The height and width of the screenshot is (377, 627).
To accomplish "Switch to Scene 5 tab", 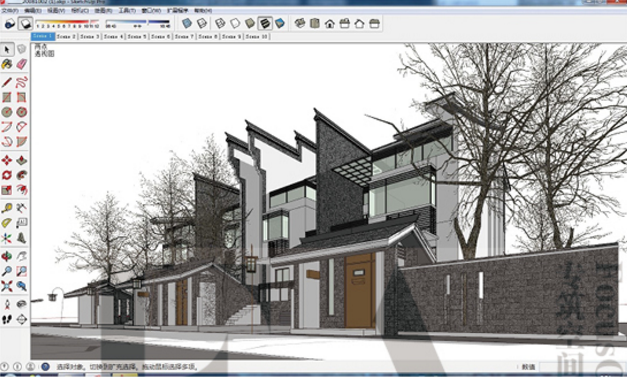I will pos(137,36).
